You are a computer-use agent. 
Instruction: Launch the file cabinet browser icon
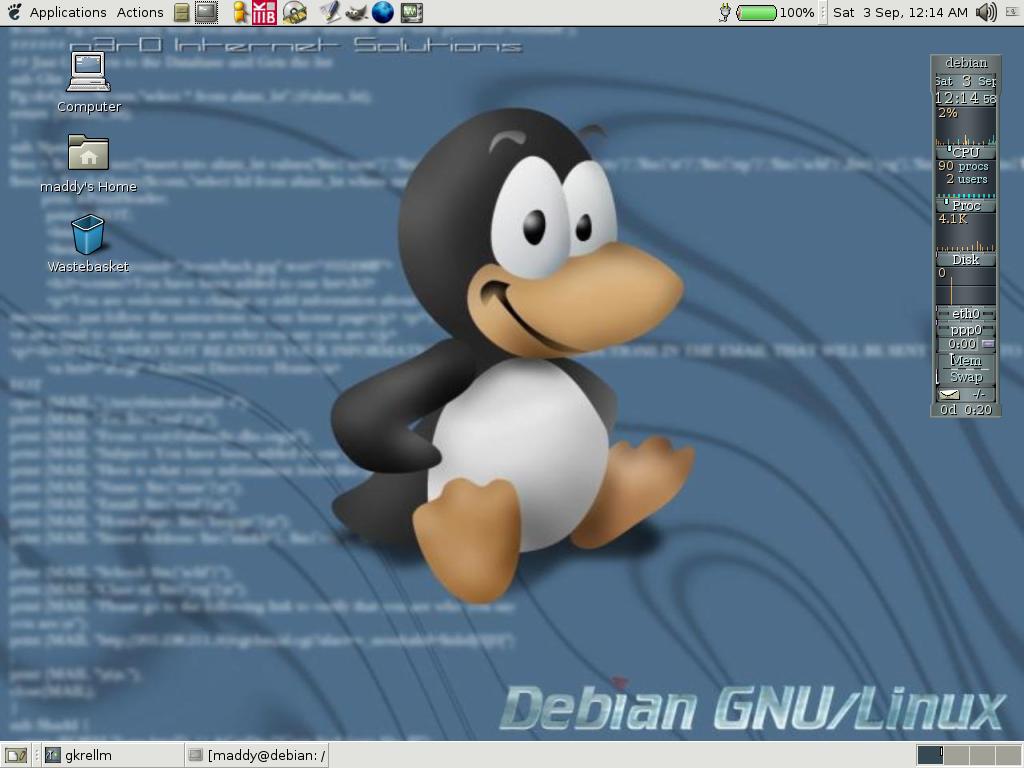[182, 12]
